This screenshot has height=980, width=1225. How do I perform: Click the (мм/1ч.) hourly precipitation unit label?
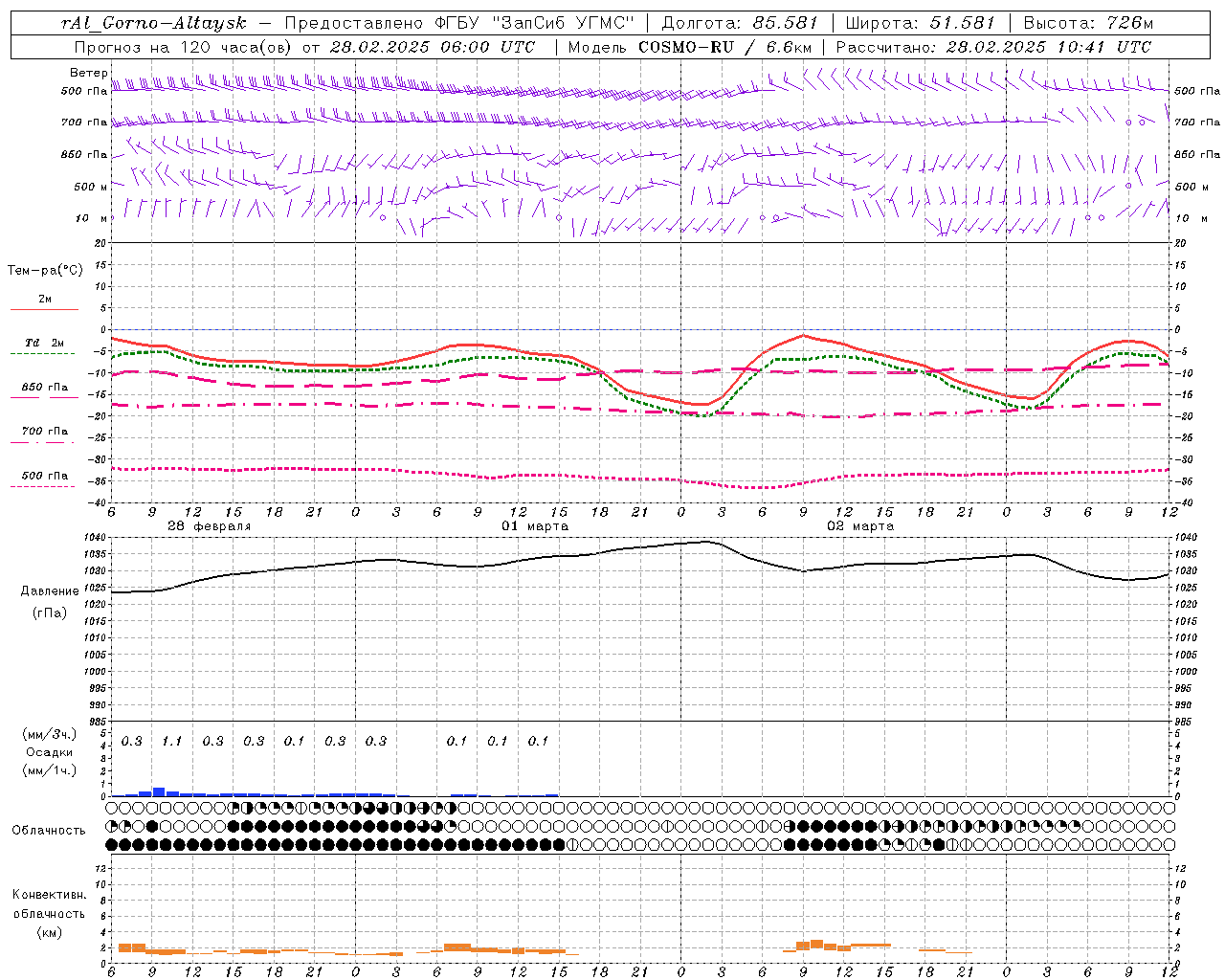(x=50, y=770)
